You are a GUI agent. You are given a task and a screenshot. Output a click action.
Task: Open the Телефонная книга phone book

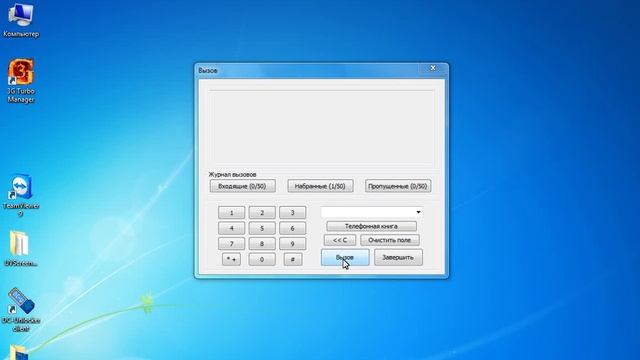[x=371, y=226]
